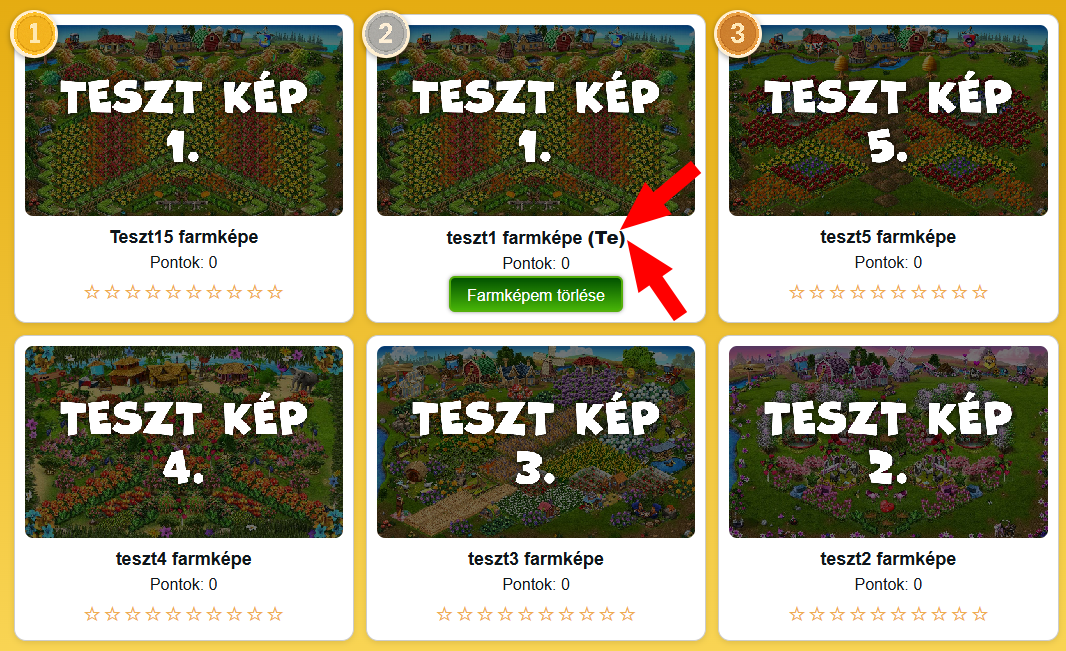This screenshot has height=651, width=1066.
Task: Open the Teszt kép 3 thumbnail
Action: coord(536,442)
